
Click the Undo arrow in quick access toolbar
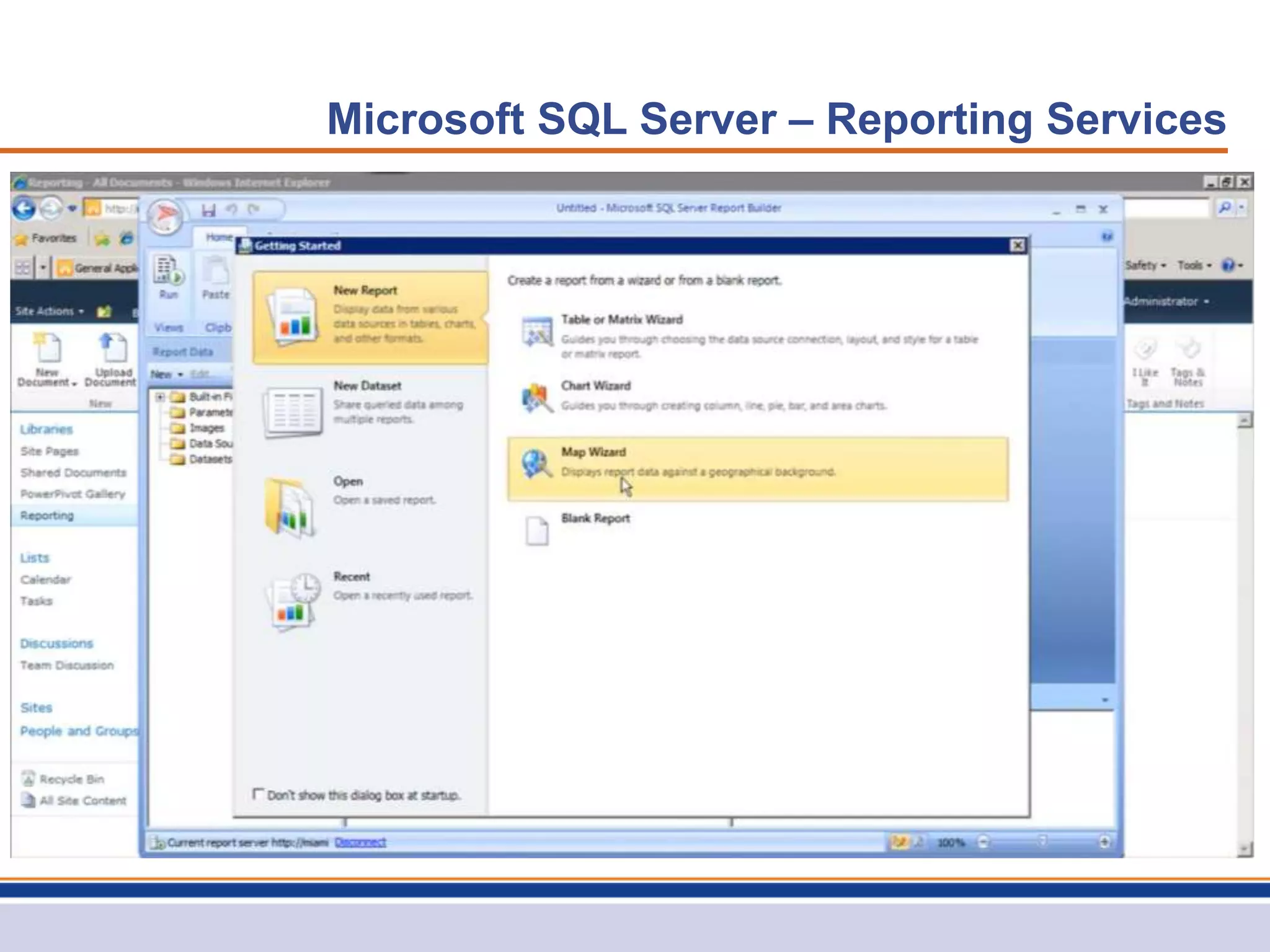pos(232,209)
